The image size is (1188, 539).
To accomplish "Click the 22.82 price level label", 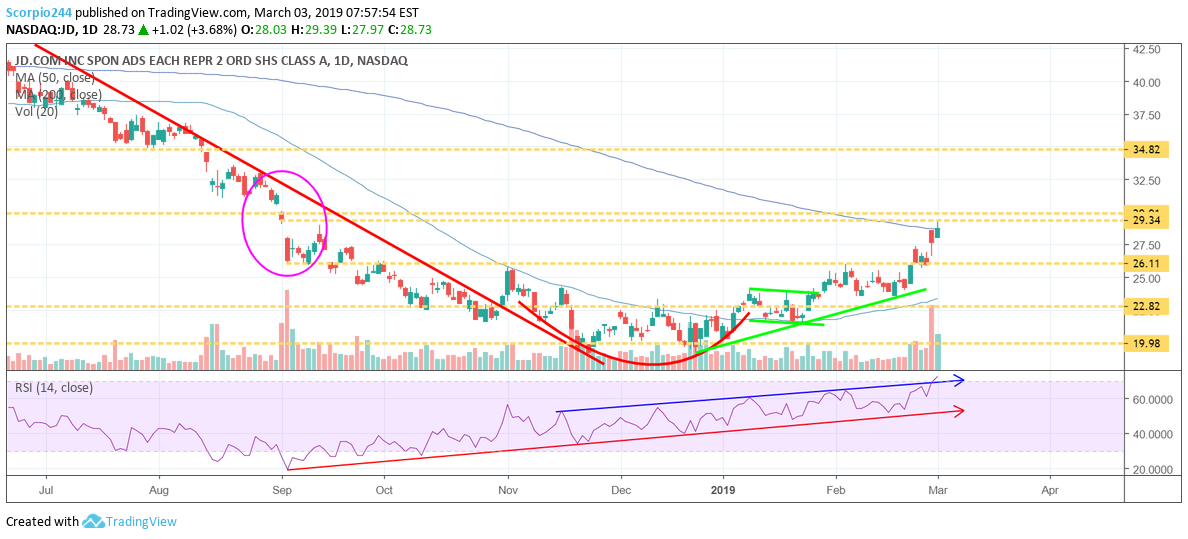I will [x=1144, y=306].
